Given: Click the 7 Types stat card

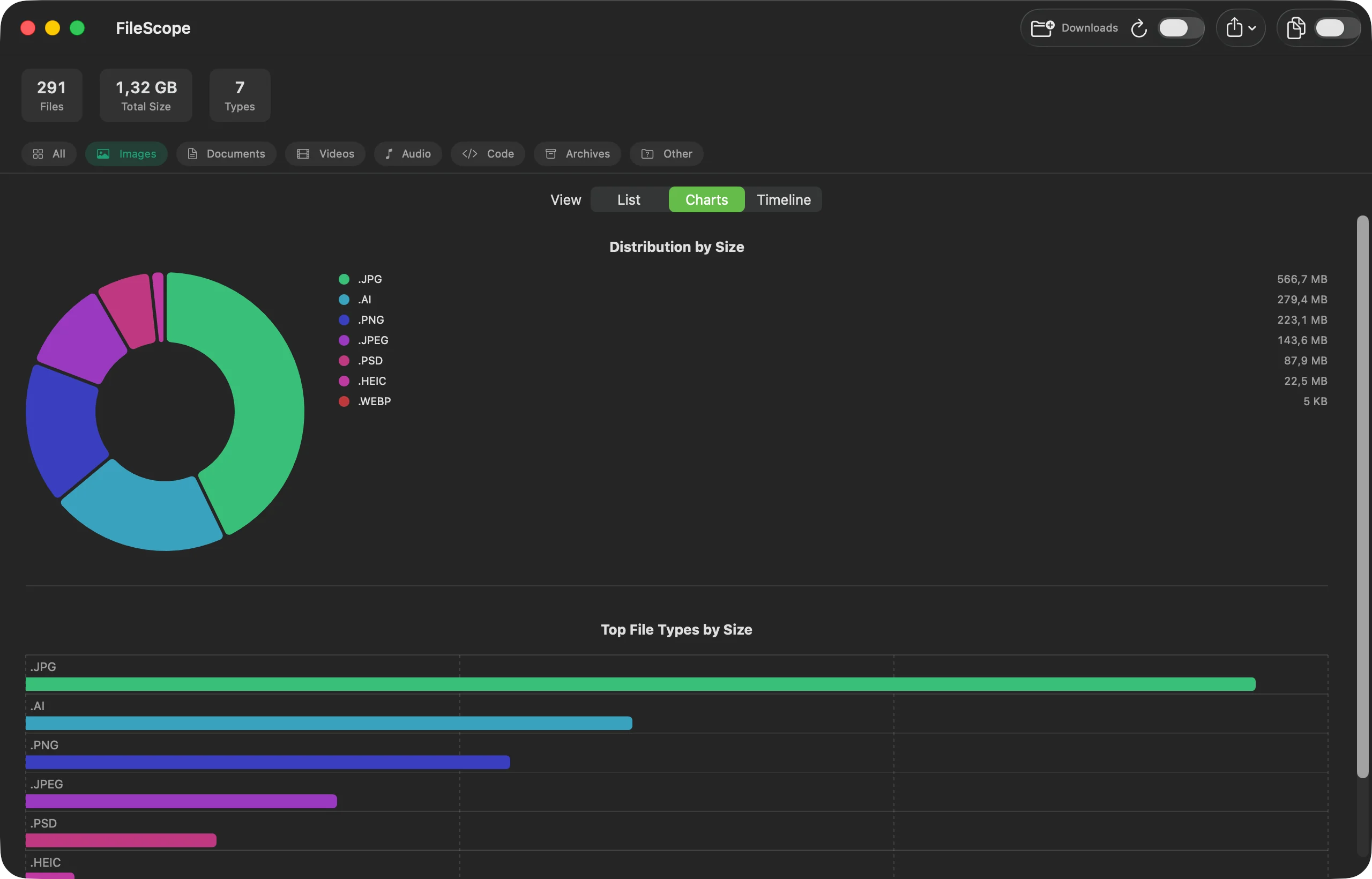Looking at the screenshot, I should (x=240, y=95).
